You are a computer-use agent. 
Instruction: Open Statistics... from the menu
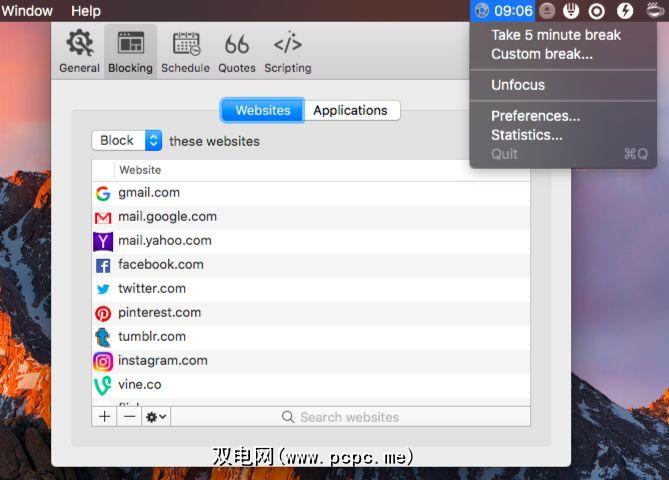coord(526,135)
